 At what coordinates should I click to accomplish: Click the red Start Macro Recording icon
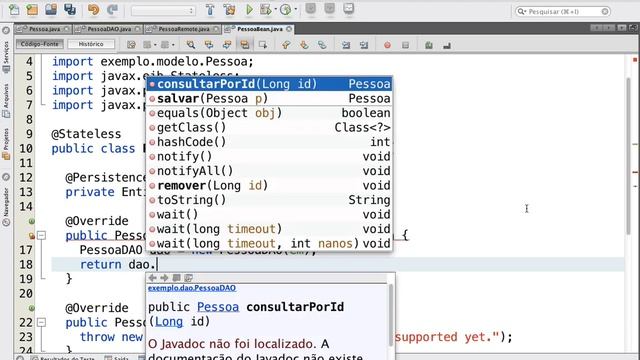coord(387,45)
